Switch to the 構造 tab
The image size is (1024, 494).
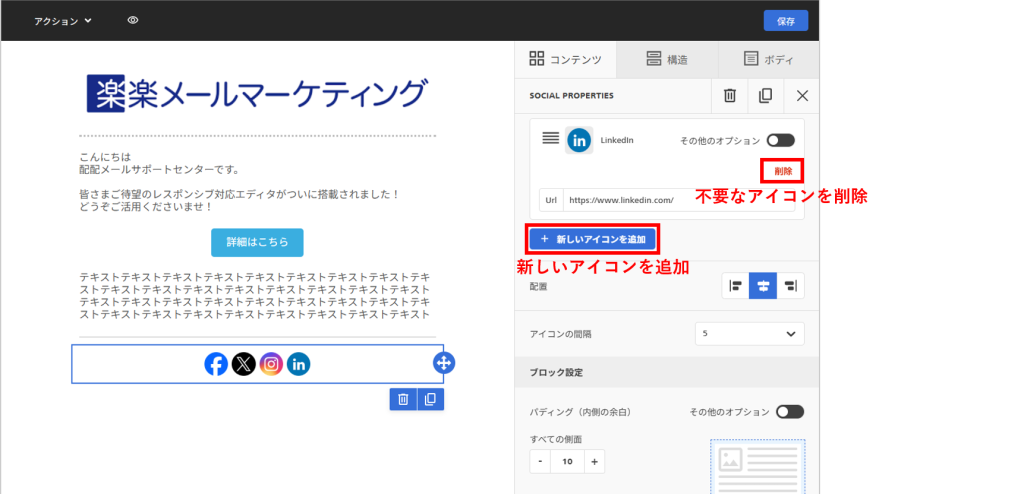[667, 59]
